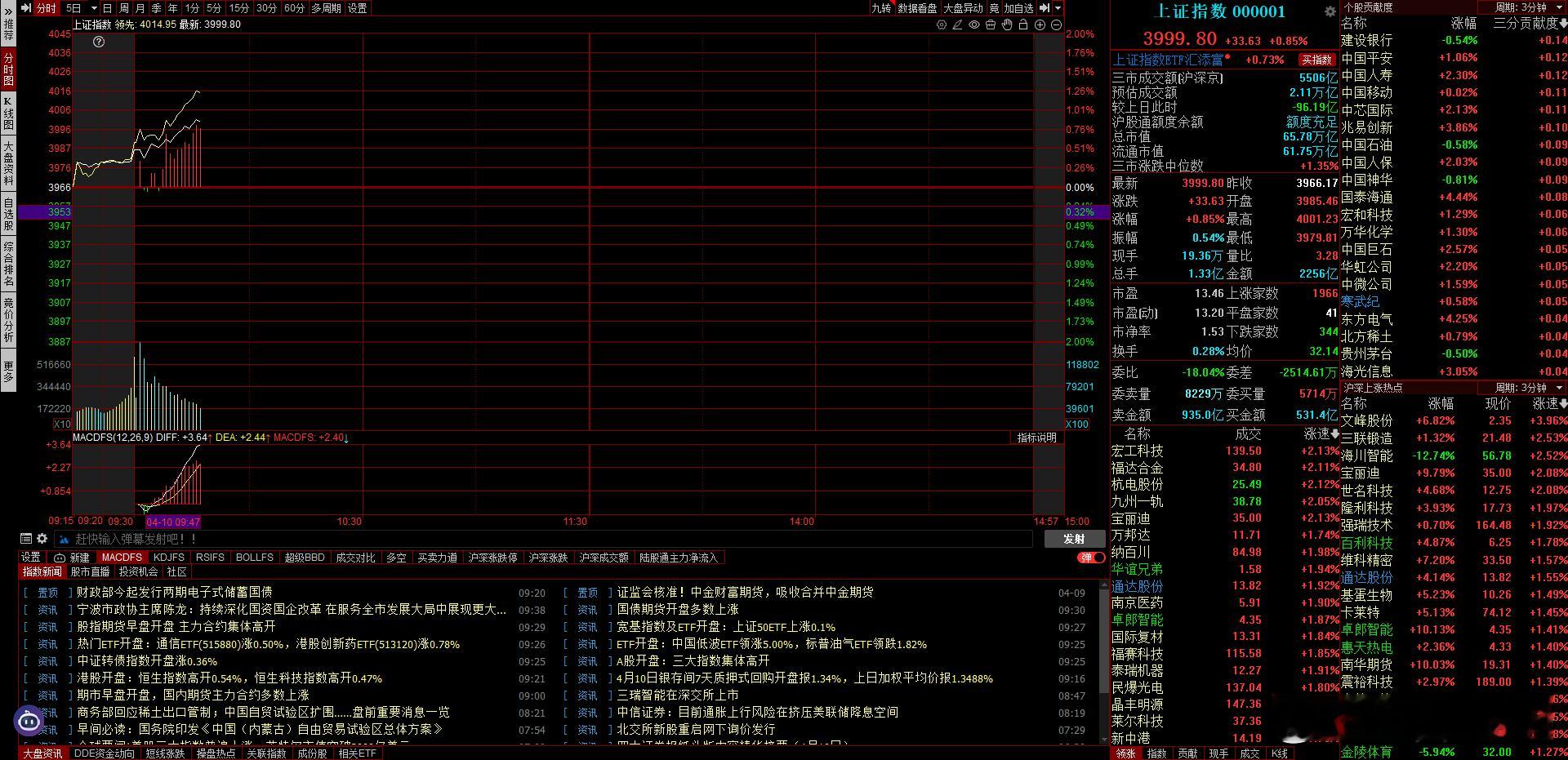Select the hand pan tool on the chart
This screenshot has width=1568, height=760.
(1006, 25)
